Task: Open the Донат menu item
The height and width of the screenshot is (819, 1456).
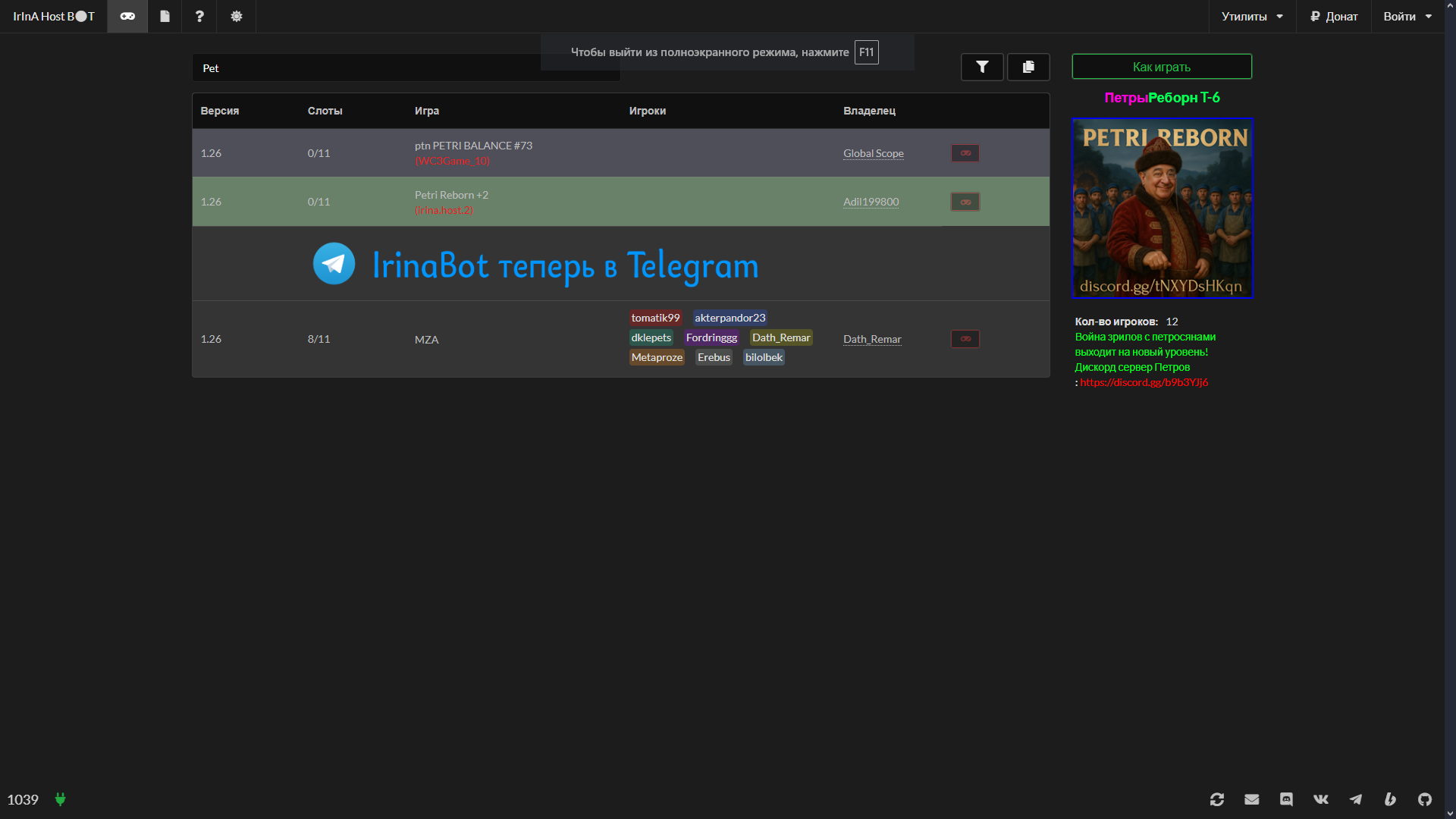Action: 1334,16
